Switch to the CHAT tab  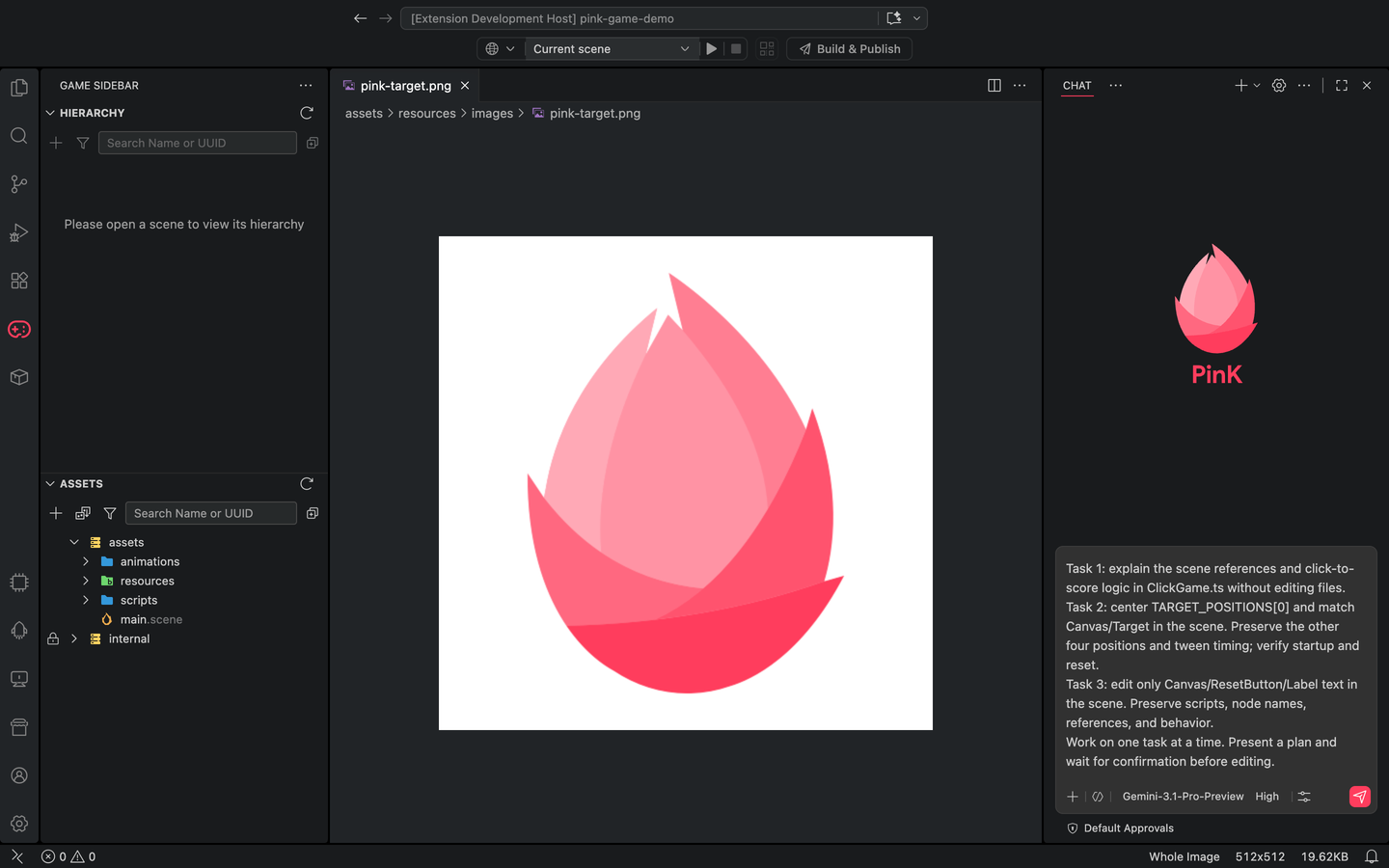tap(1077, 86)
